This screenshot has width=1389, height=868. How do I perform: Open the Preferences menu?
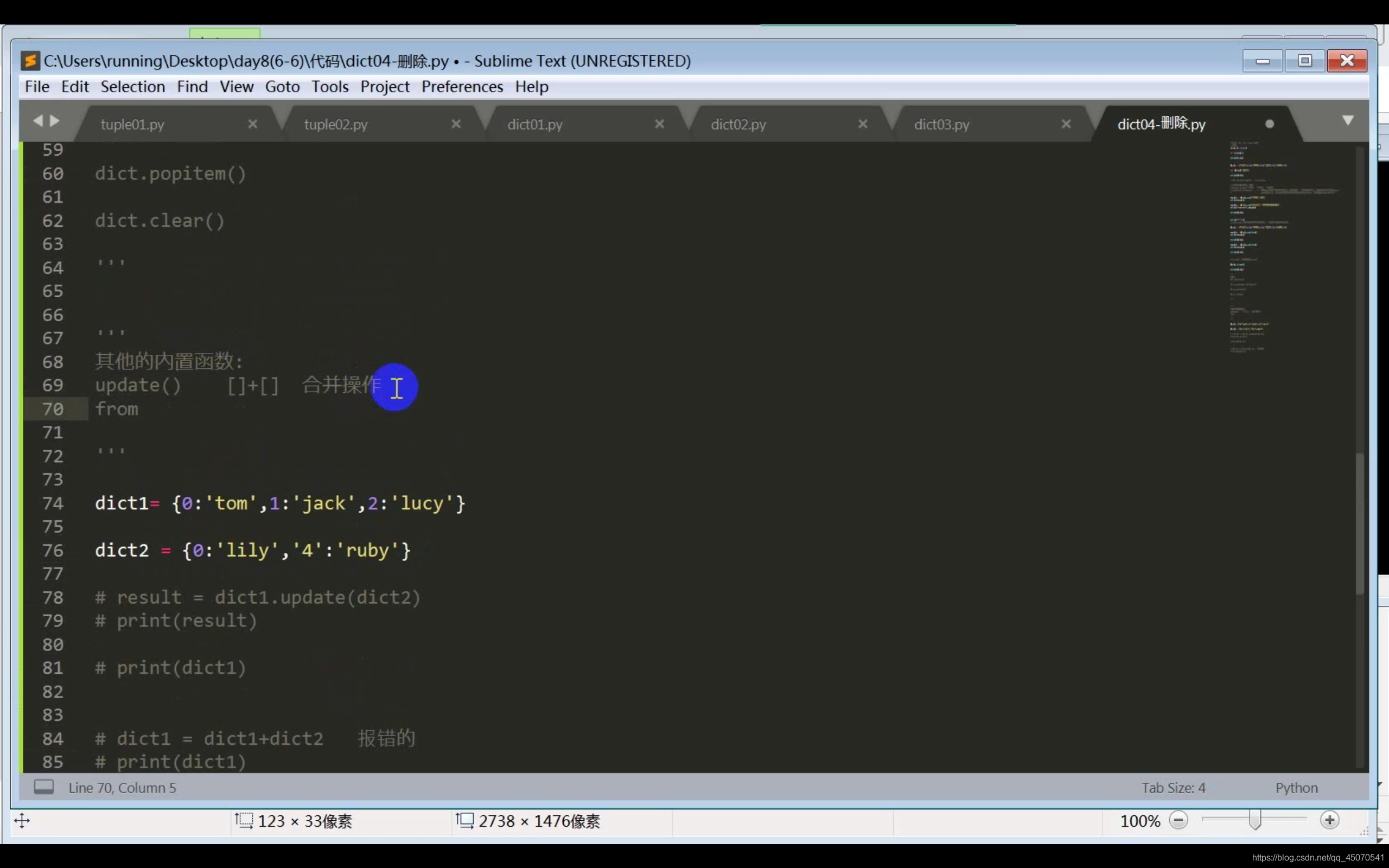(462, 87)
